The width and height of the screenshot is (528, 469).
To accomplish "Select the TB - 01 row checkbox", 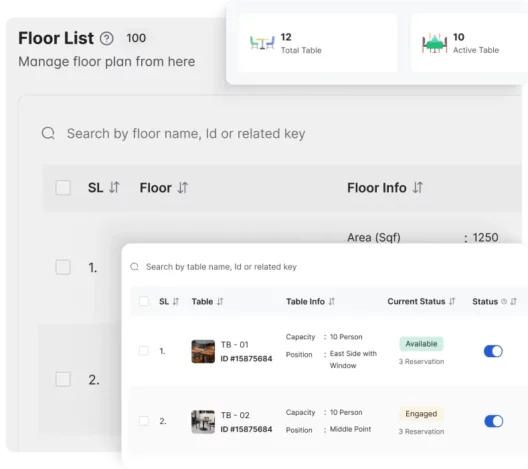I will pyautogui.click(x=144, y=351).
